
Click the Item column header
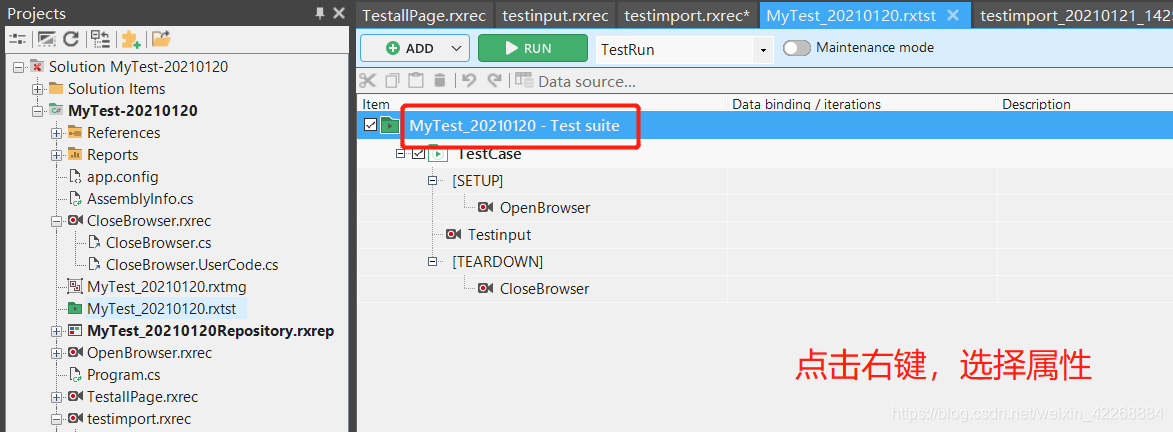tap(542, 104)
